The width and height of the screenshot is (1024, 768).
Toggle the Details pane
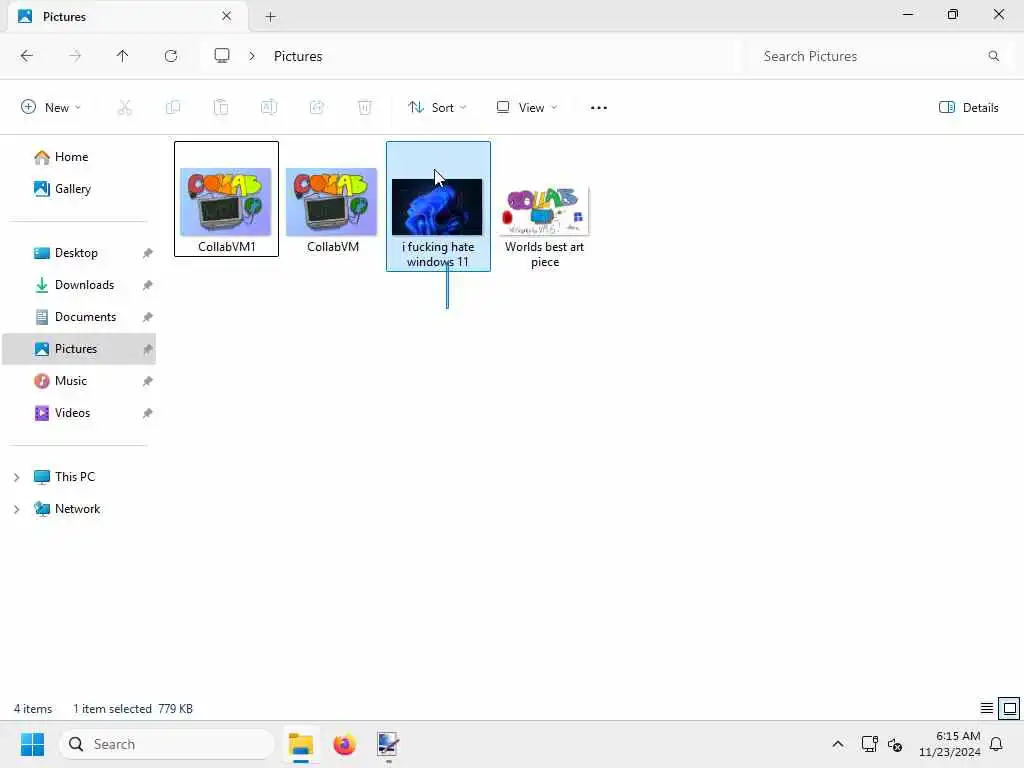(x=968, y=108)
